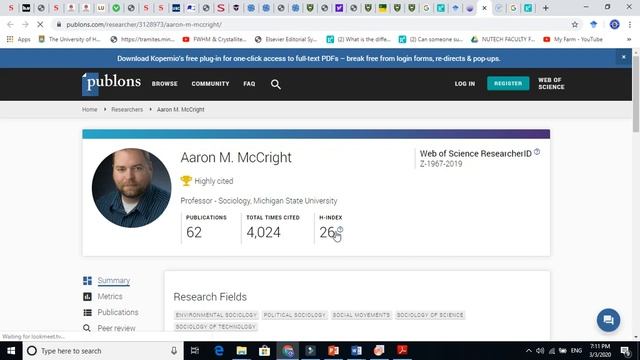Click the Total Times Cited value 4,024

263,232
